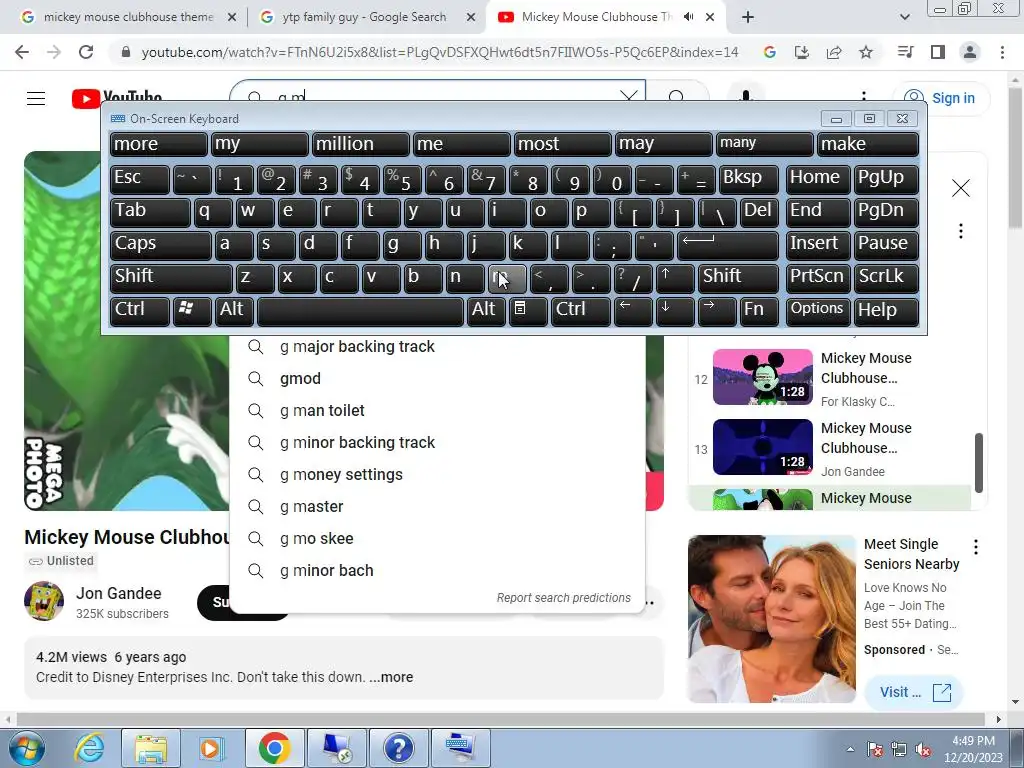The width and height of the screenshot is (1024, 768).
Task: Toggle right Alt key on on-screen keyboard
Action: point(487,311)
